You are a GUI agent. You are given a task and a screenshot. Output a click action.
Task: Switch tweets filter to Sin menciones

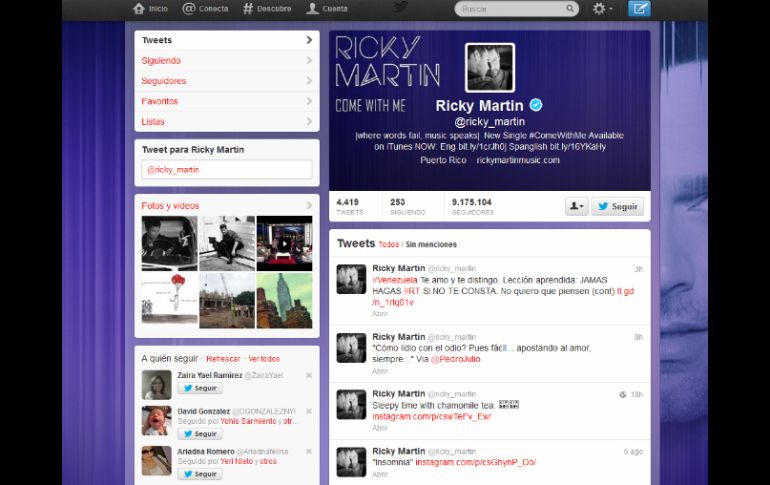click(x=430, y=245)
